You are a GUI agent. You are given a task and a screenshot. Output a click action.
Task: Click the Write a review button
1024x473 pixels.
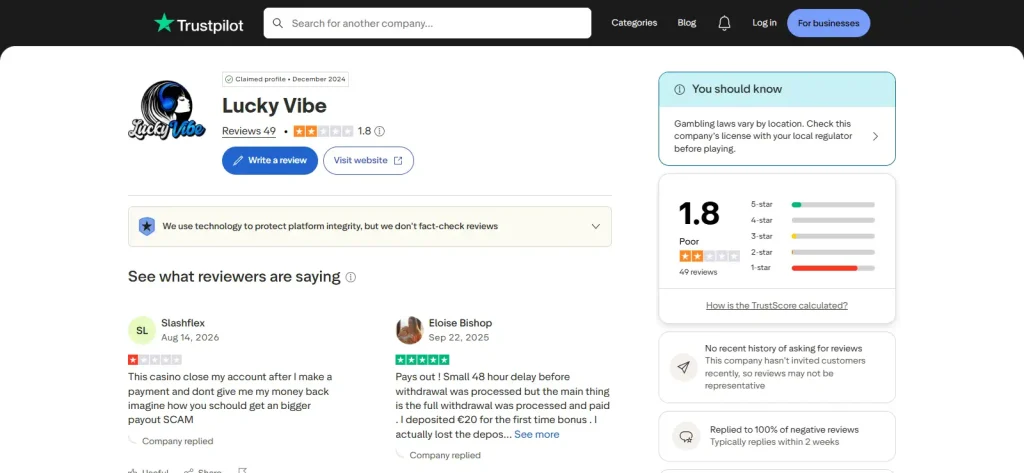pyautogui.click(x=270, y=161)
